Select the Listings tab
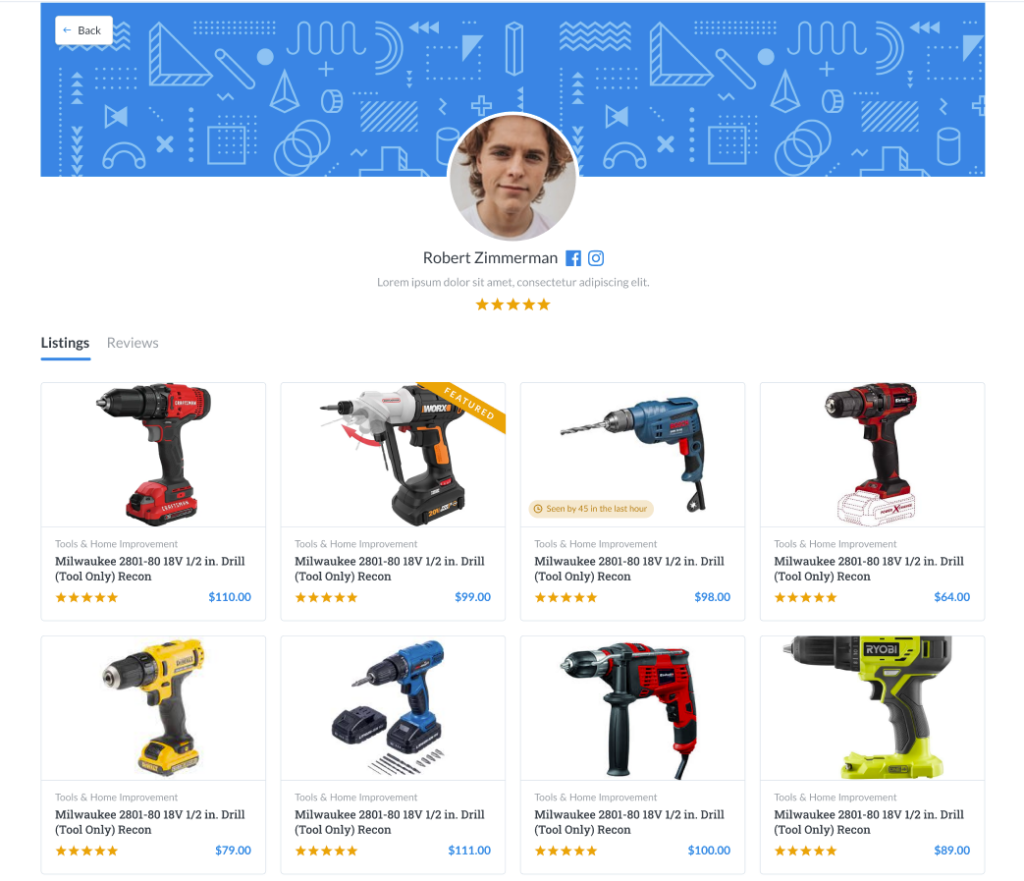Screen dimensions: 1024x881 pyautogui.click(x=65, y=343)
